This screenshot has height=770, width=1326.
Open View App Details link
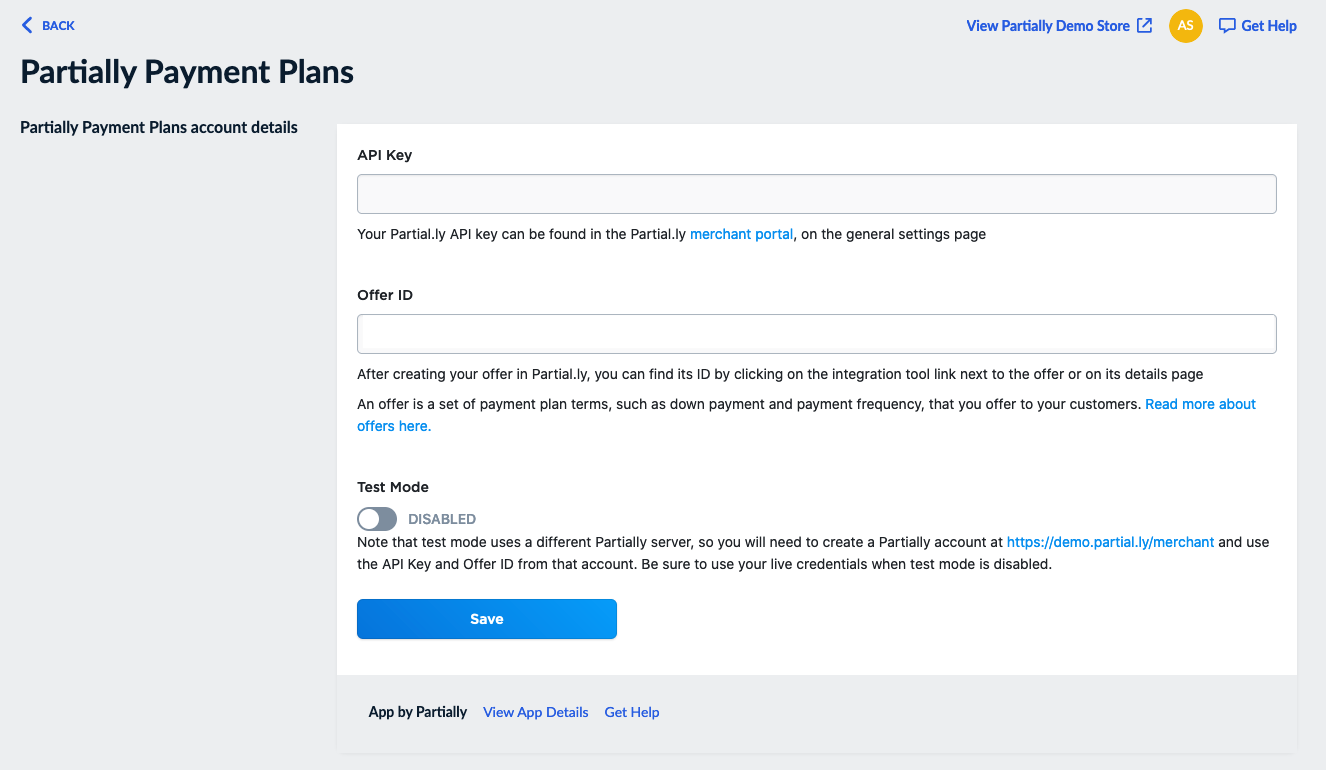(x=536, y=712)
